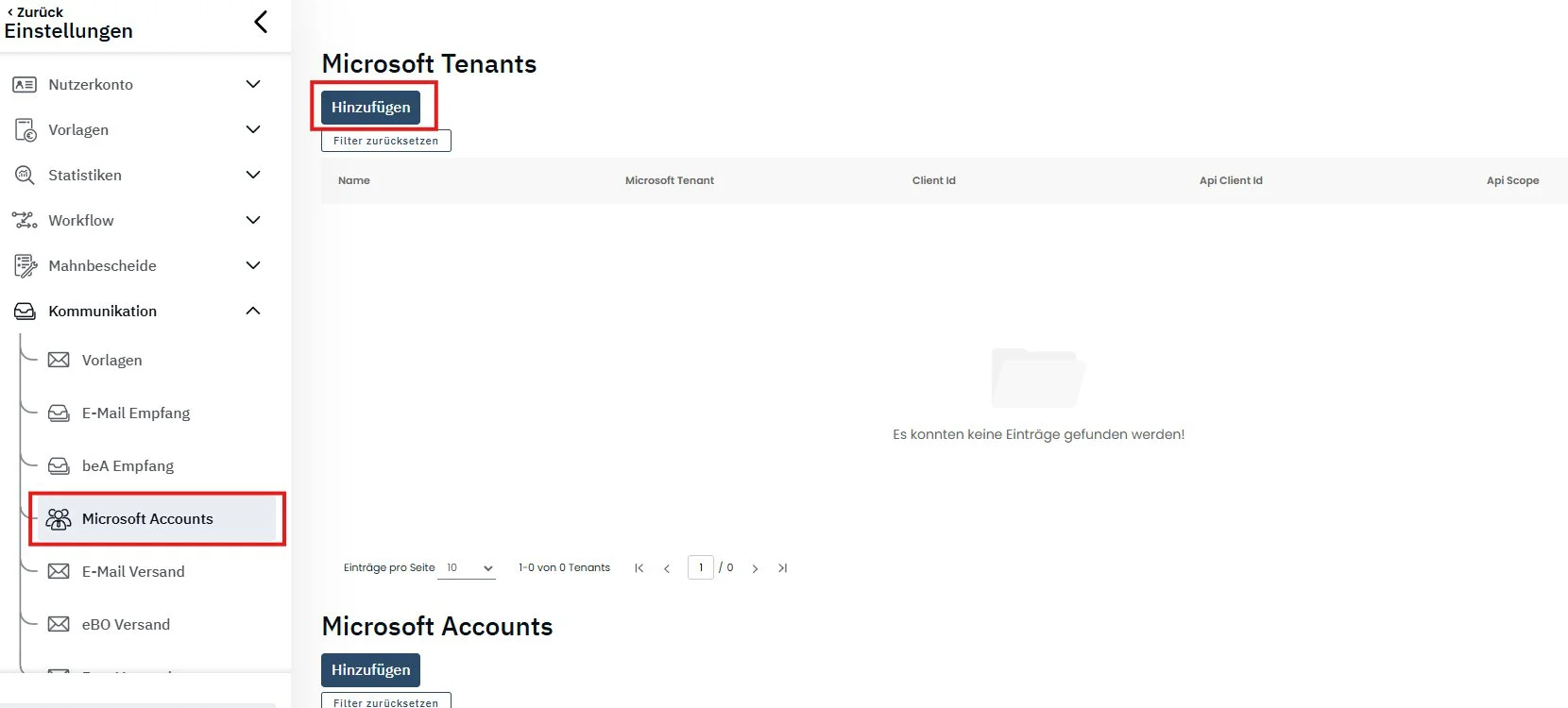The image size is (1568, 708).
Task: Go to first page of Tenants table
Action: (639, 568)
